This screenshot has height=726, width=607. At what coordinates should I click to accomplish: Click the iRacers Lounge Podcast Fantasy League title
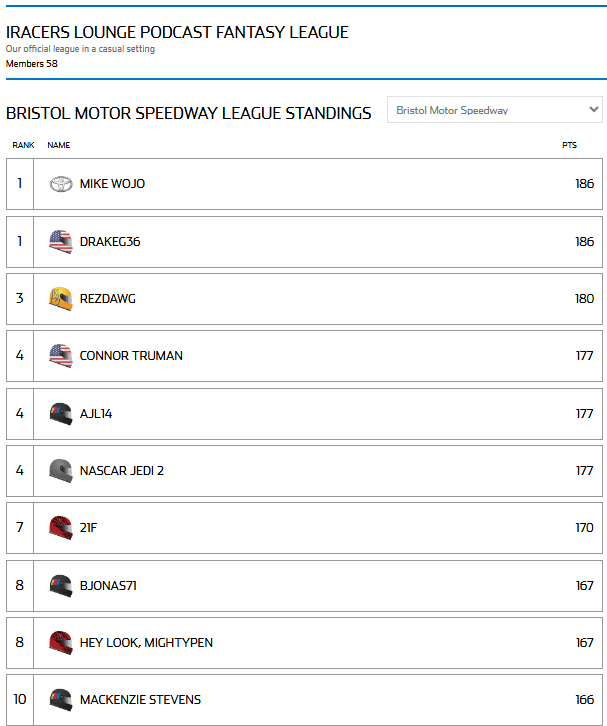(177, 32)
